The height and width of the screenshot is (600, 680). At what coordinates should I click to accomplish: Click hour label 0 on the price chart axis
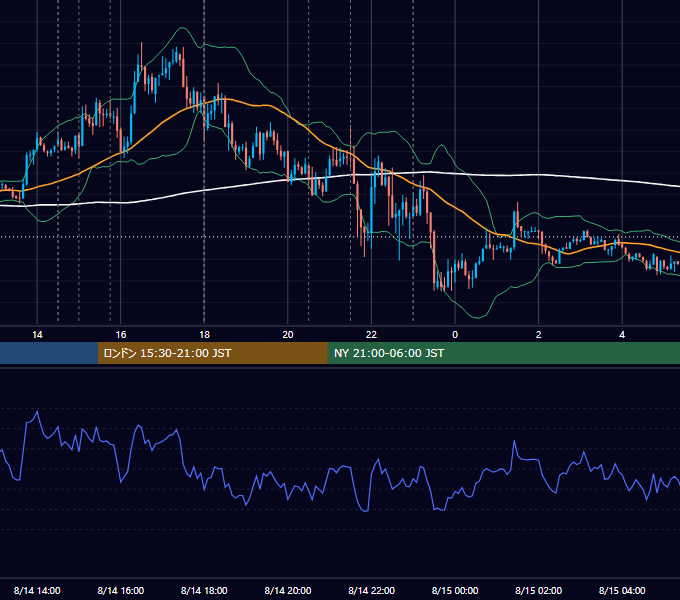pyautogui.click(x=455, y=334)
